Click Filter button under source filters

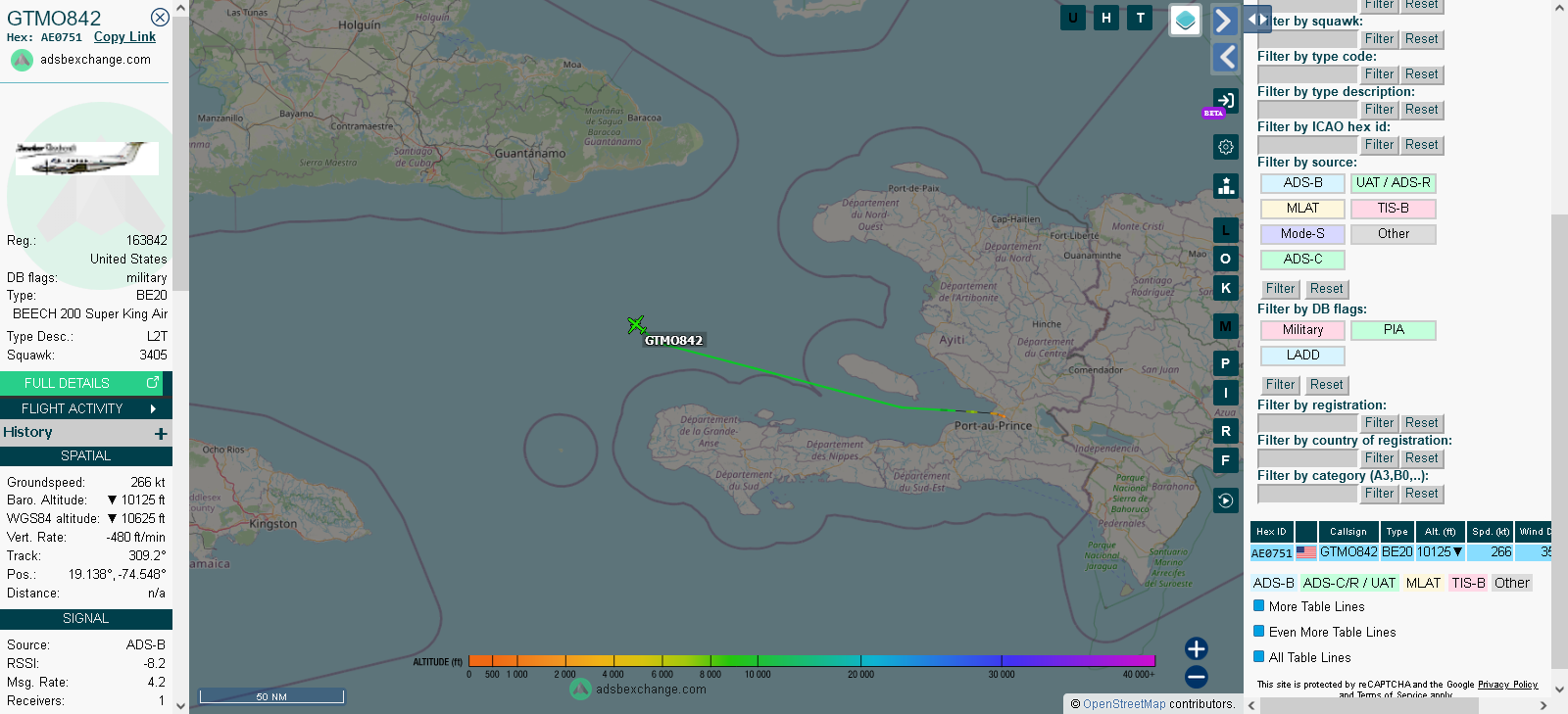point(1280,289)
